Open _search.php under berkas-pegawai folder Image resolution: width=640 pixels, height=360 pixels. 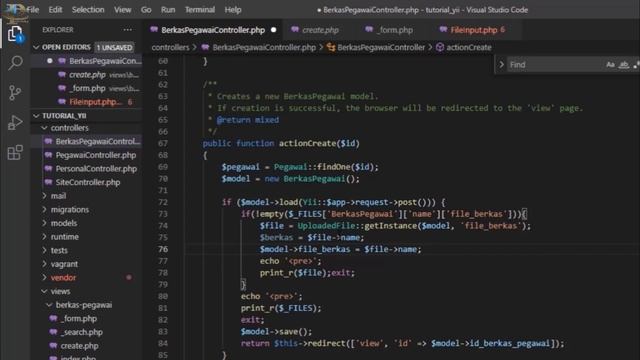point(88,332)
